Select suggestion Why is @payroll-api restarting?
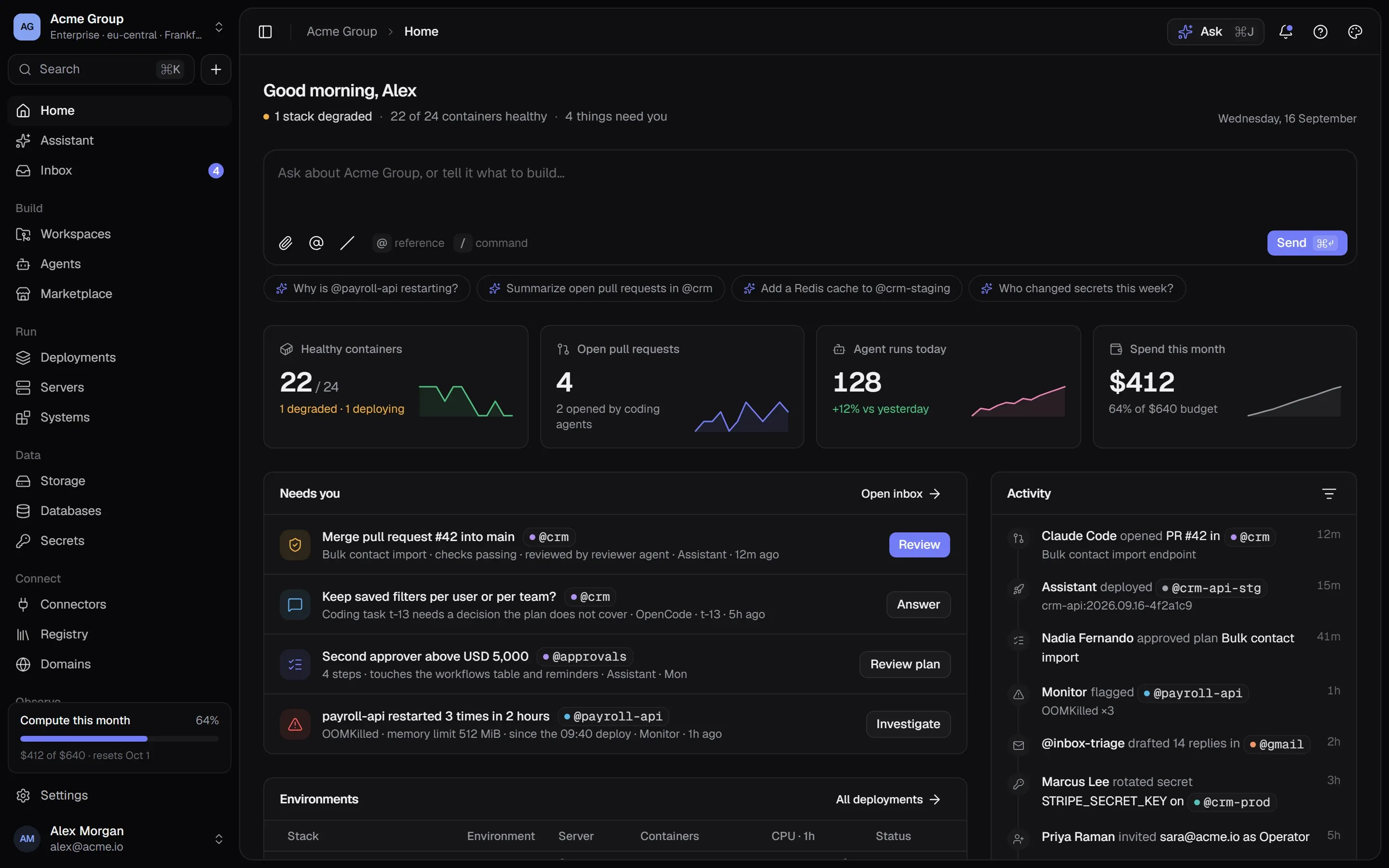 pos(367,289)
